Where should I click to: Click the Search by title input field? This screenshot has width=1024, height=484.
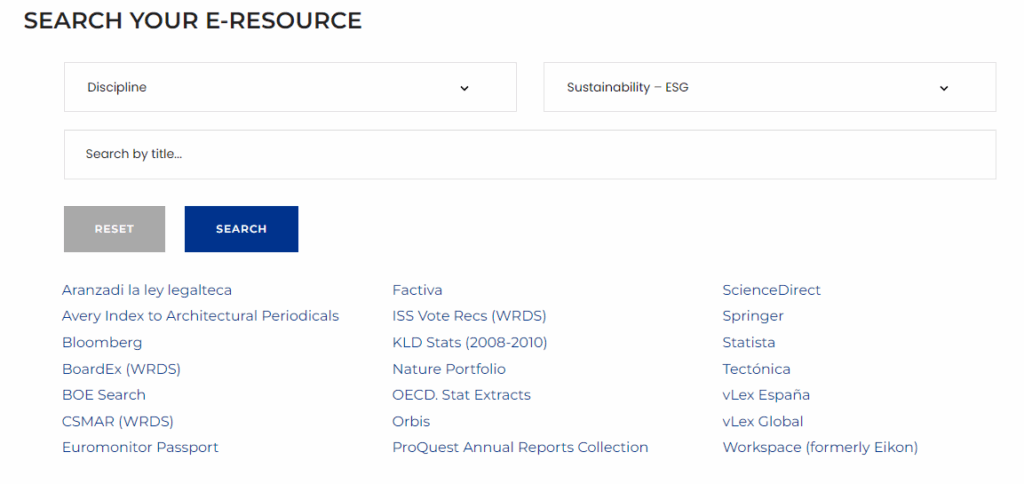pyautogui.click(x=530, y=155)
